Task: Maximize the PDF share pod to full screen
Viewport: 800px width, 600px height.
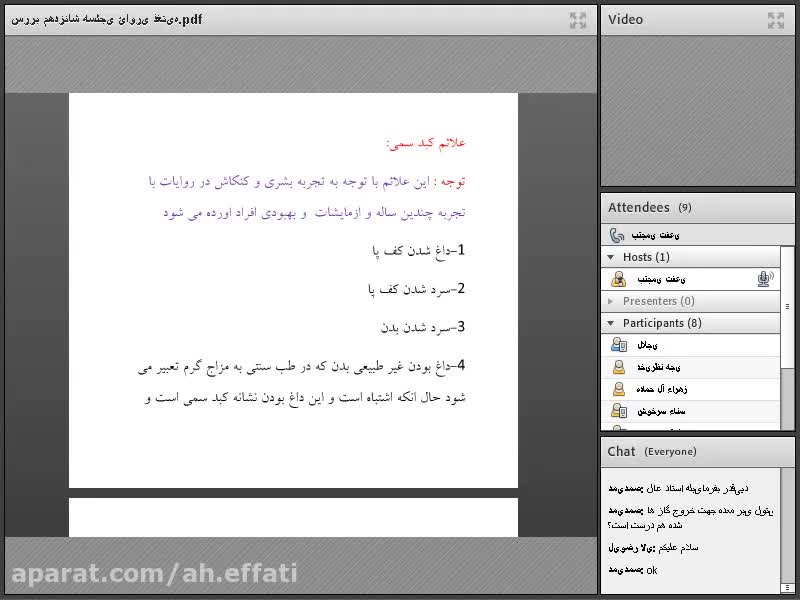Action: pyautogui.click(x=578, y=19)
